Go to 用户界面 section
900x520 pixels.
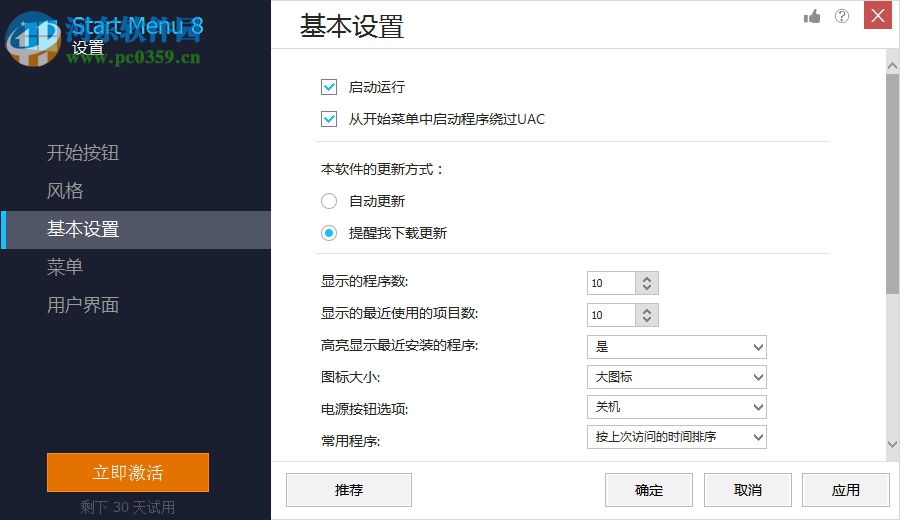pos(83,305)
